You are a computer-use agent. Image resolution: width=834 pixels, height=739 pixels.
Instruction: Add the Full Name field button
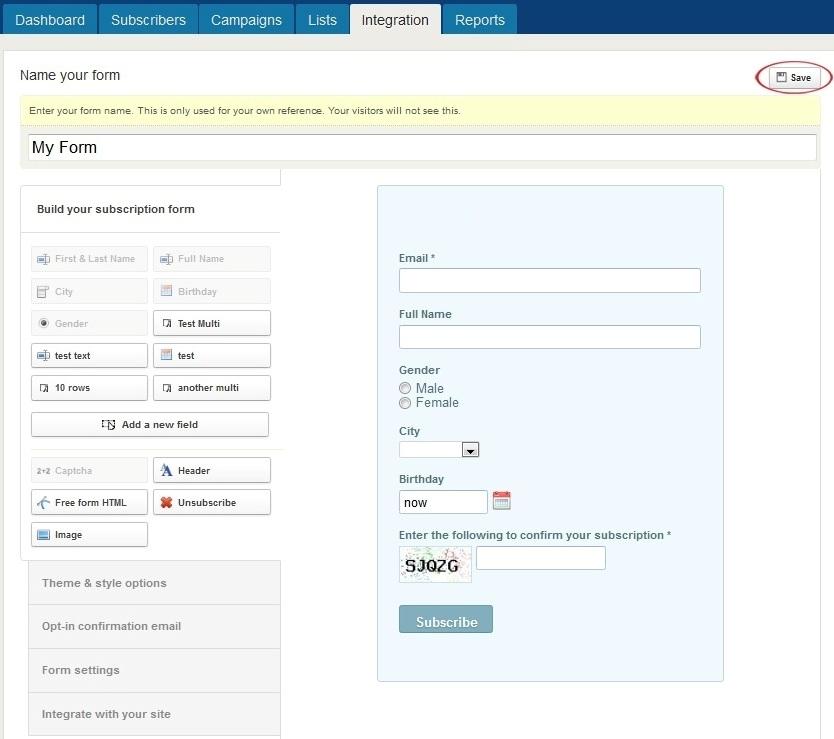pyautogui.click(x=212, y=259)
